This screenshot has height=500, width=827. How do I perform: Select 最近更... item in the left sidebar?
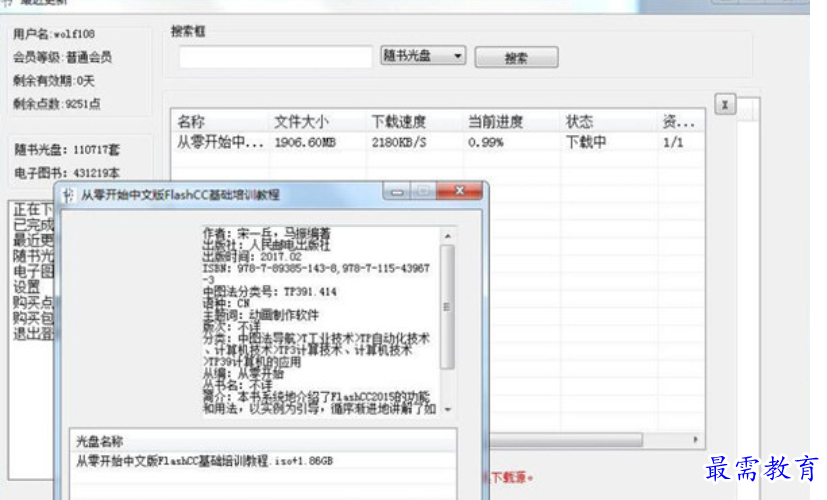click(33, 240)
